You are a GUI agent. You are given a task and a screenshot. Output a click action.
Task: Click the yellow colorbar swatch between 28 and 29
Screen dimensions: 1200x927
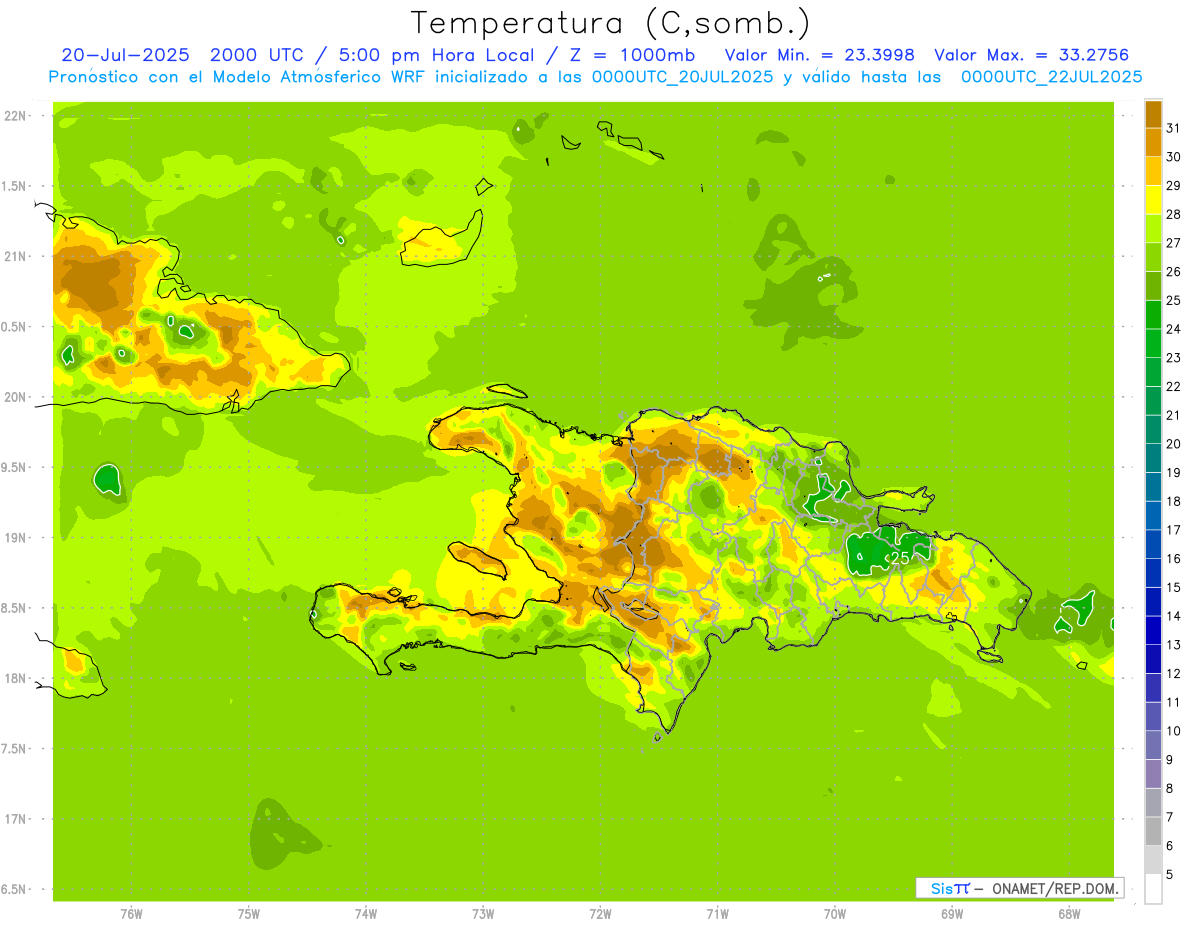click(1153, 200)
